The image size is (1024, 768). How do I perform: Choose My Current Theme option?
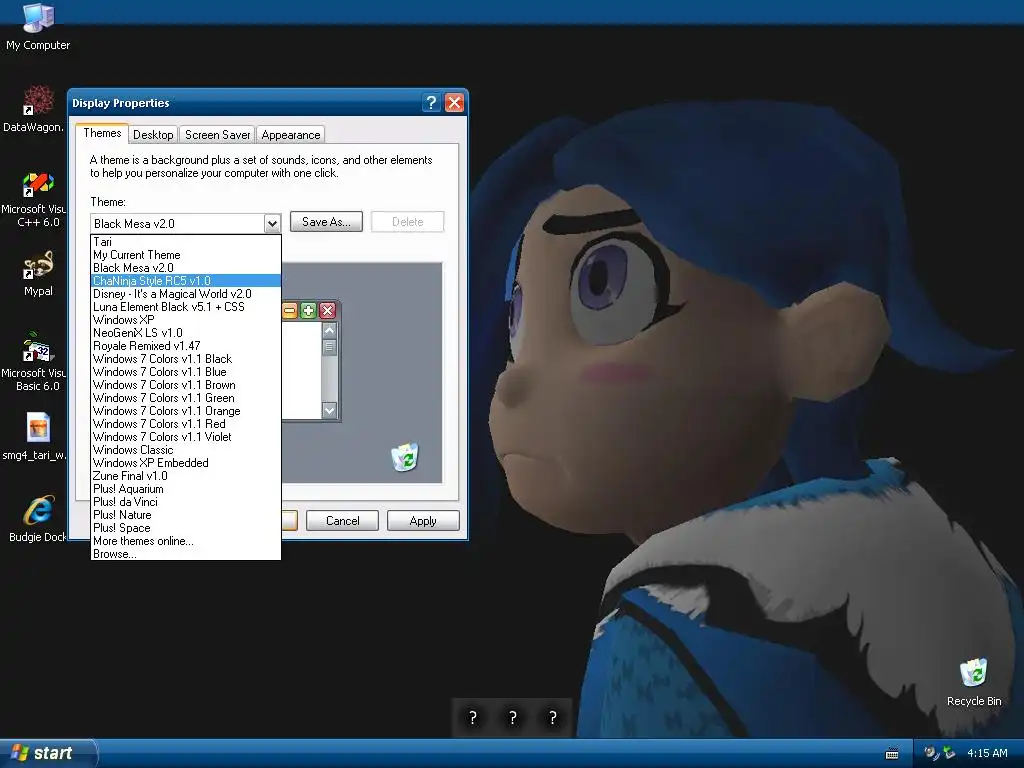click(x=185, y=255)
